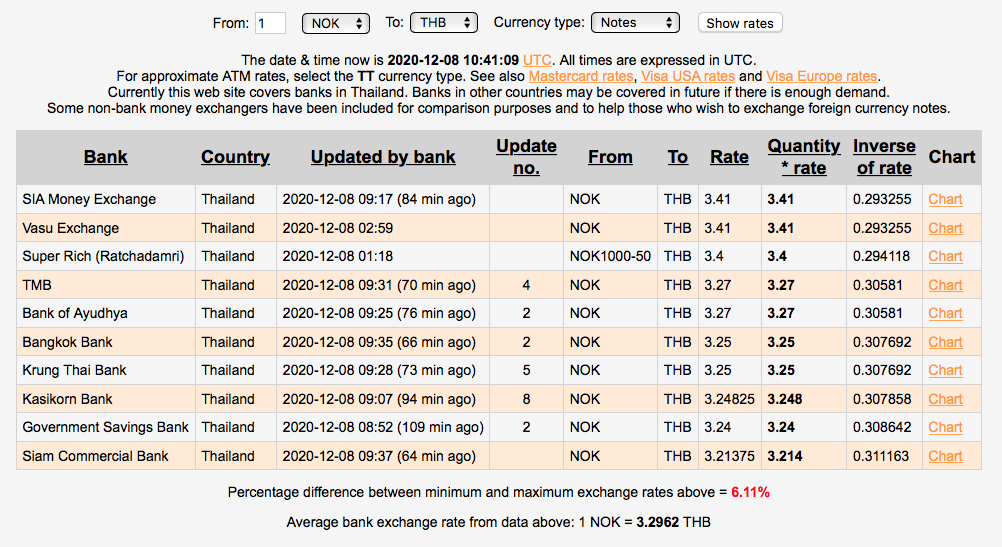Sort by Updated by bank header

click(x=383, y=157)
